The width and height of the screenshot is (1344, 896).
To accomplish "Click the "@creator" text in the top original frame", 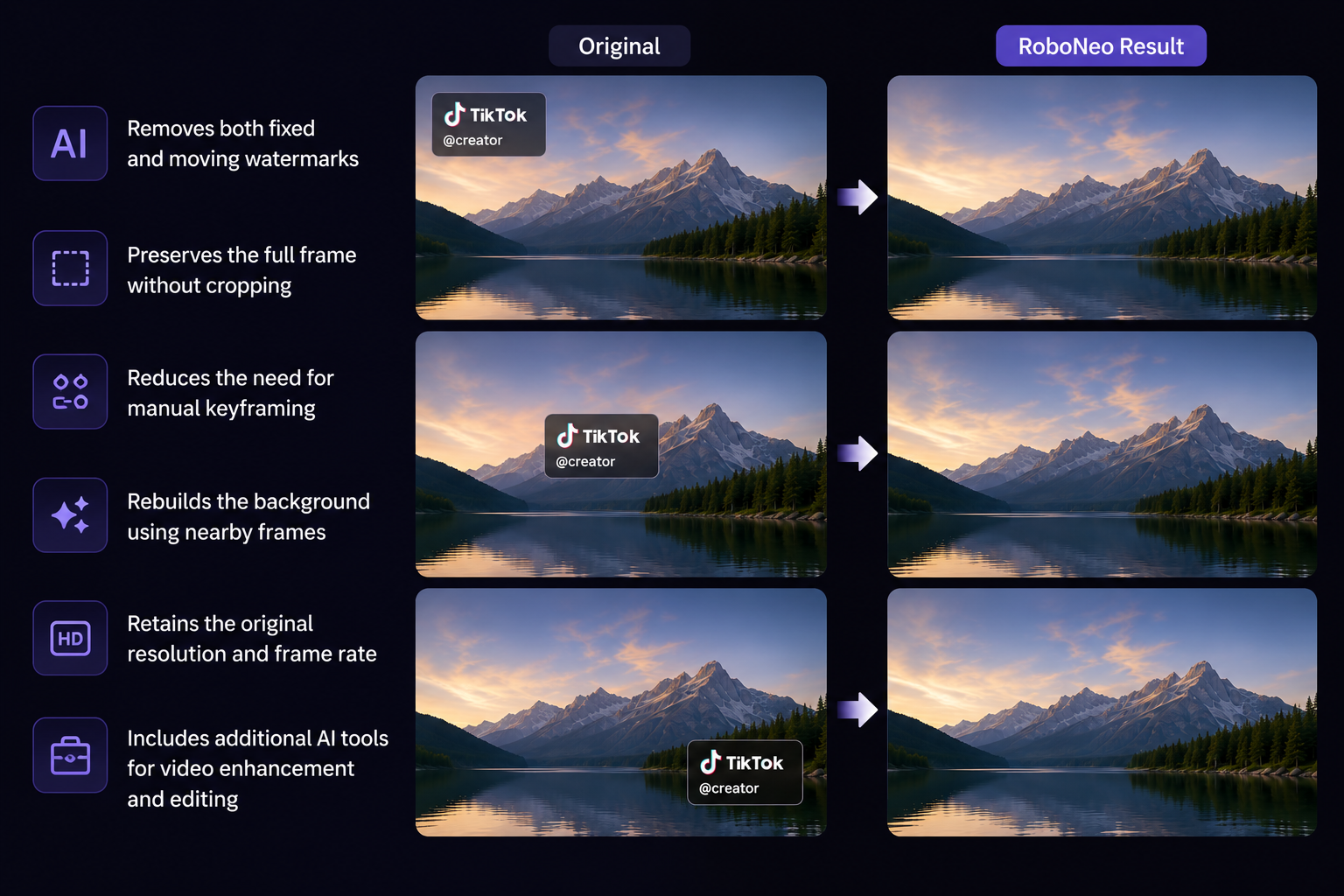I will [472, 141].
